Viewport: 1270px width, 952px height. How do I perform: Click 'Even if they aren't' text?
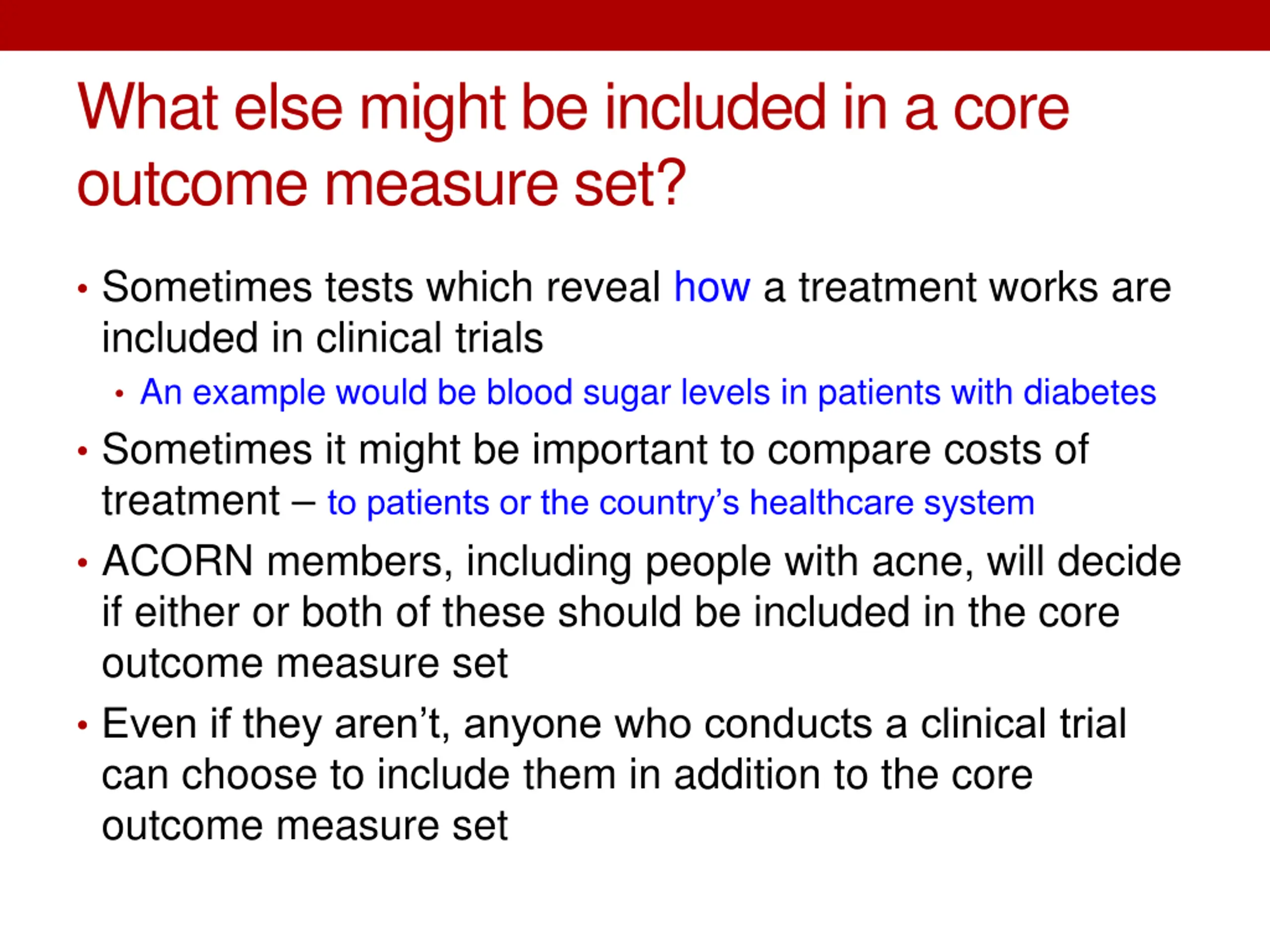click(x=276, y=725)
